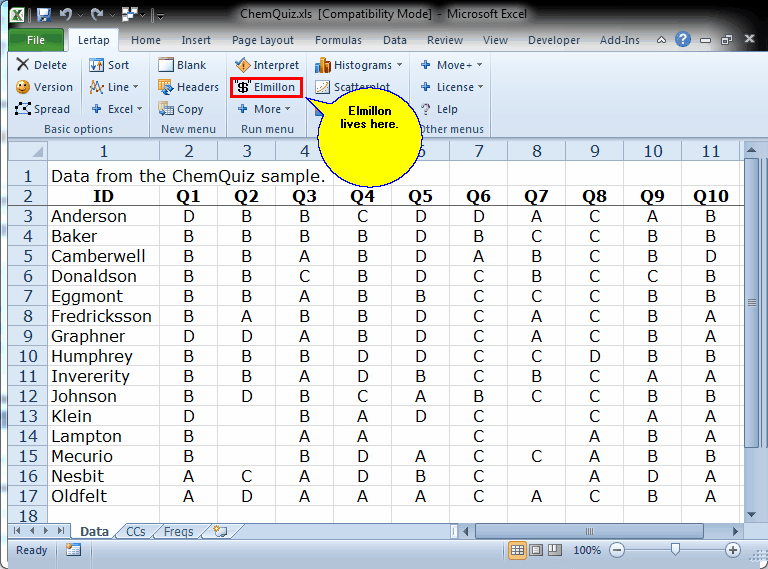Open the Sort dropdown menu
Image resolution: width=768 pixels, height=569 pixels.
(110, 65)
